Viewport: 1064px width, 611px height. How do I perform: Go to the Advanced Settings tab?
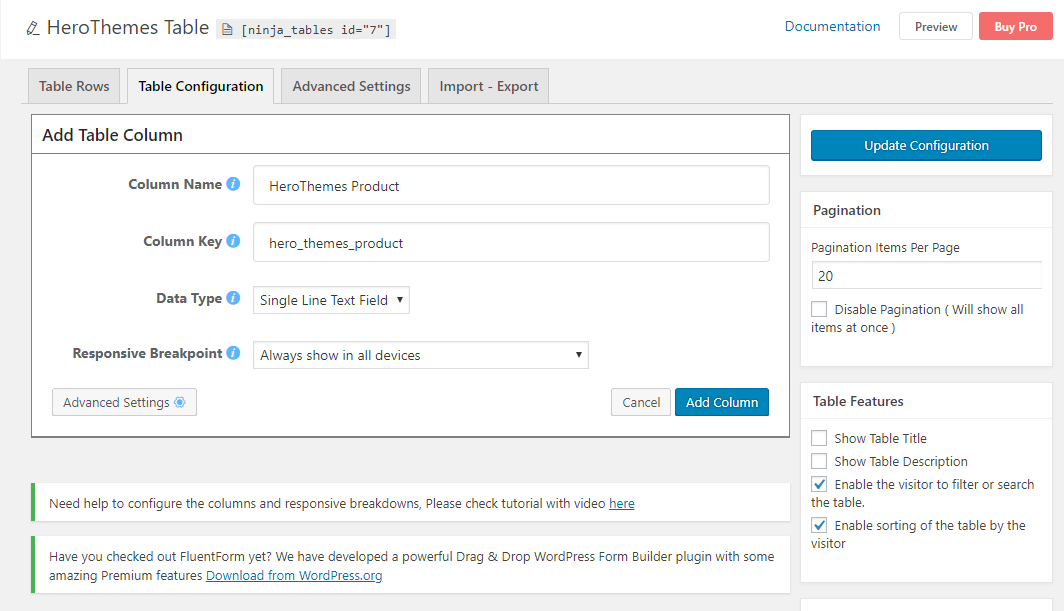click(x=351, y=86)
